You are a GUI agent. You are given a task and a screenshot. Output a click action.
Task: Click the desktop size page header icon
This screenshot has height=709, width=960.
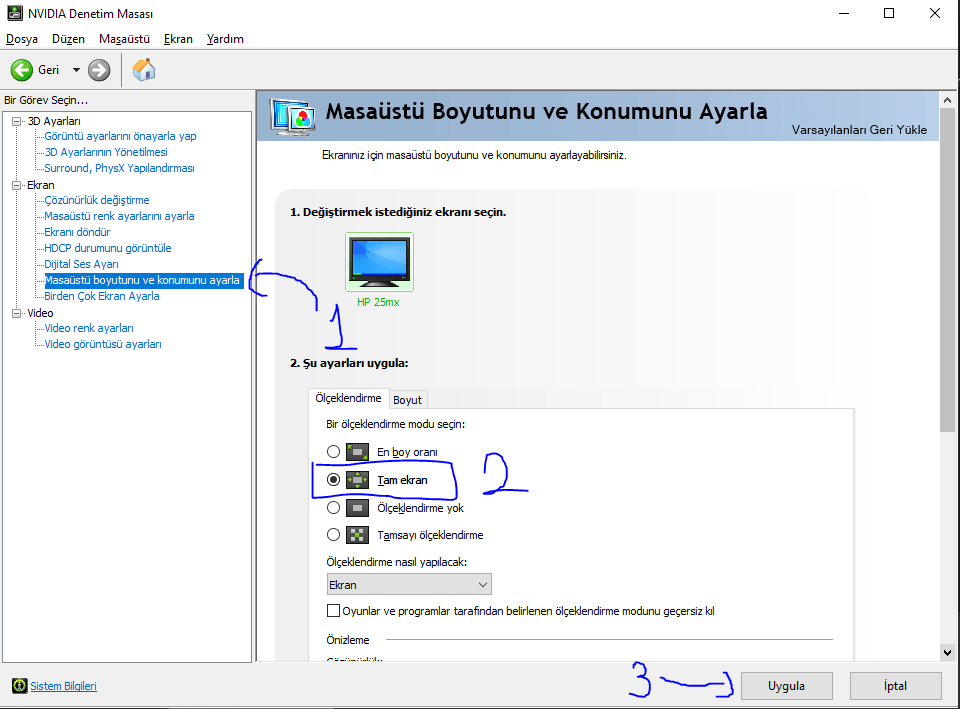click(293, 116)
